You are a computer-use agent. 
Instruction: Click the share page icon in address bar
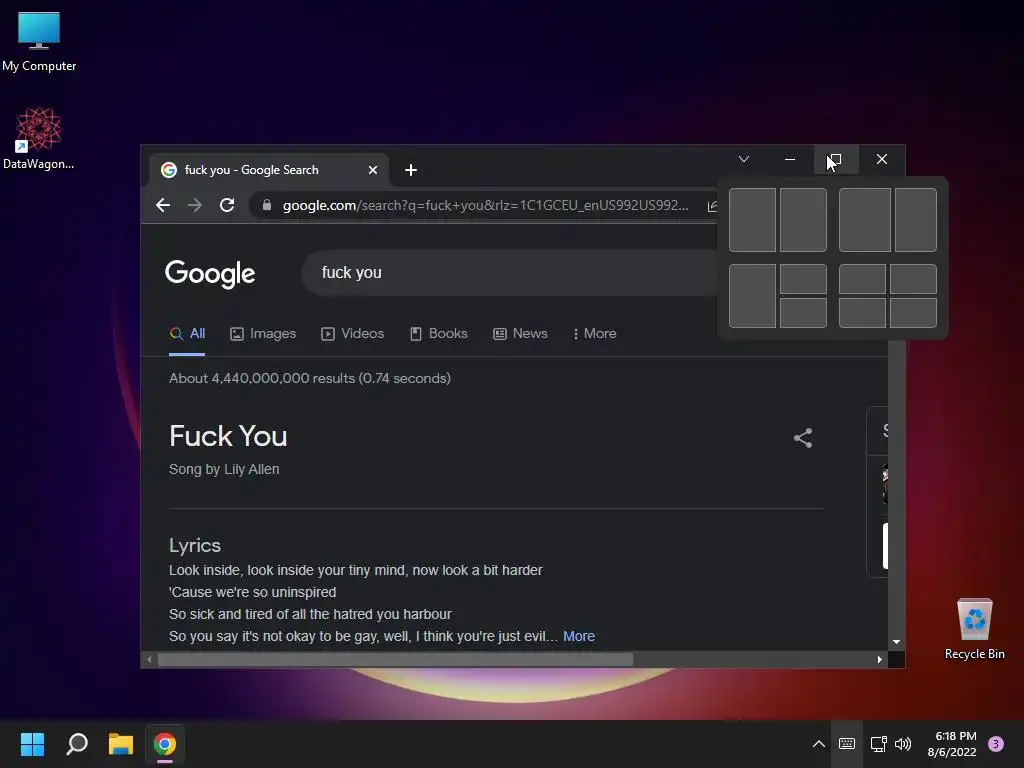click(x=712, y=206)
